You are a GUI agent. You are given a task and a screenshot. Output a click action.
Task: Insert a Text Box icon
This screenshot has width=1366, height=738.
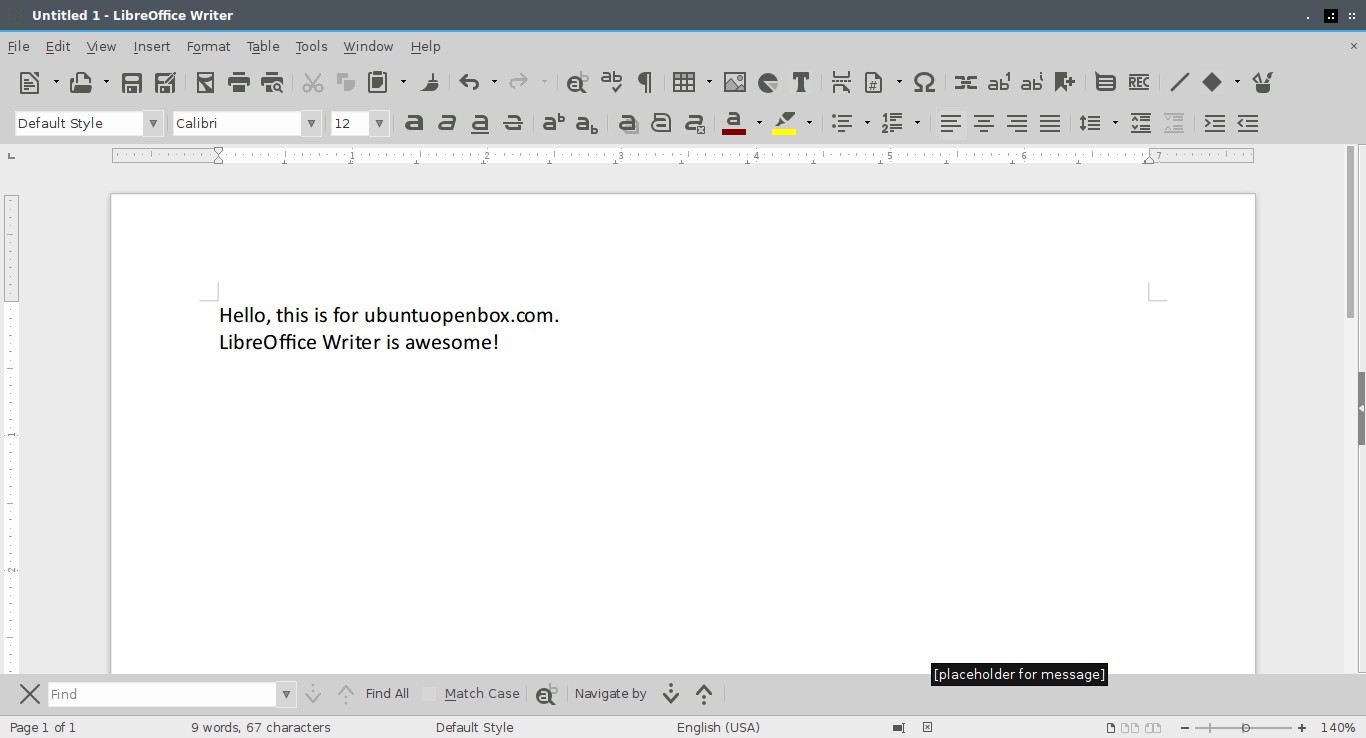tap(801, 82)
